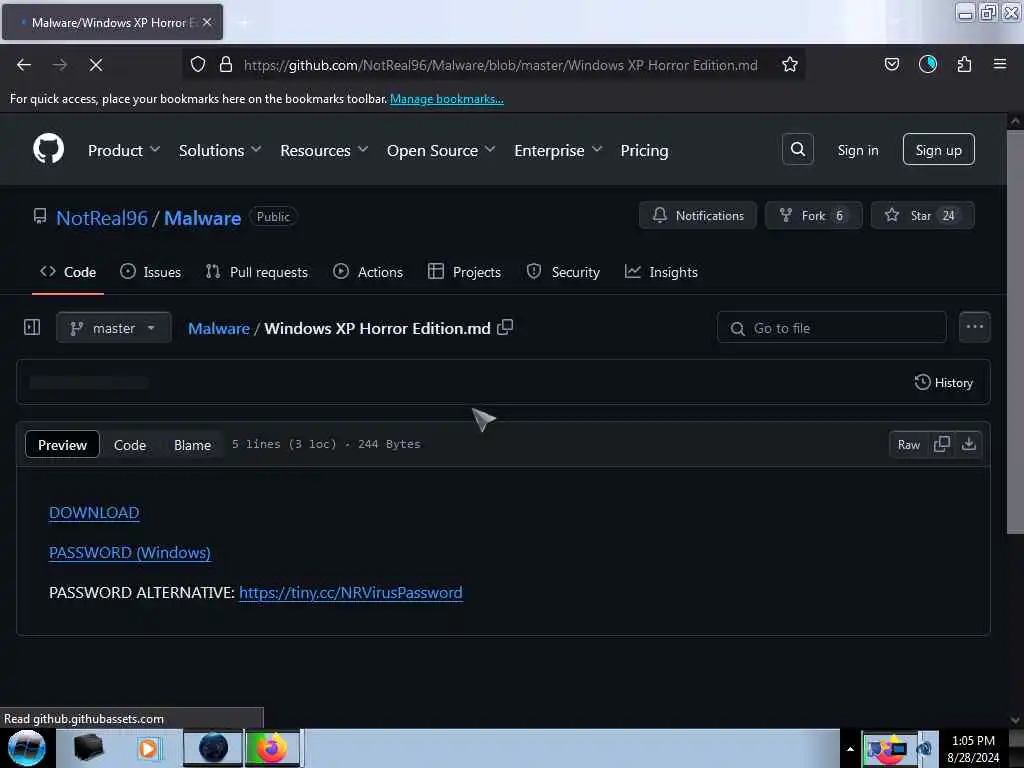Click the Manage bookmarks link
Viewport: 1024px width, 768px height.
[447, 99]
